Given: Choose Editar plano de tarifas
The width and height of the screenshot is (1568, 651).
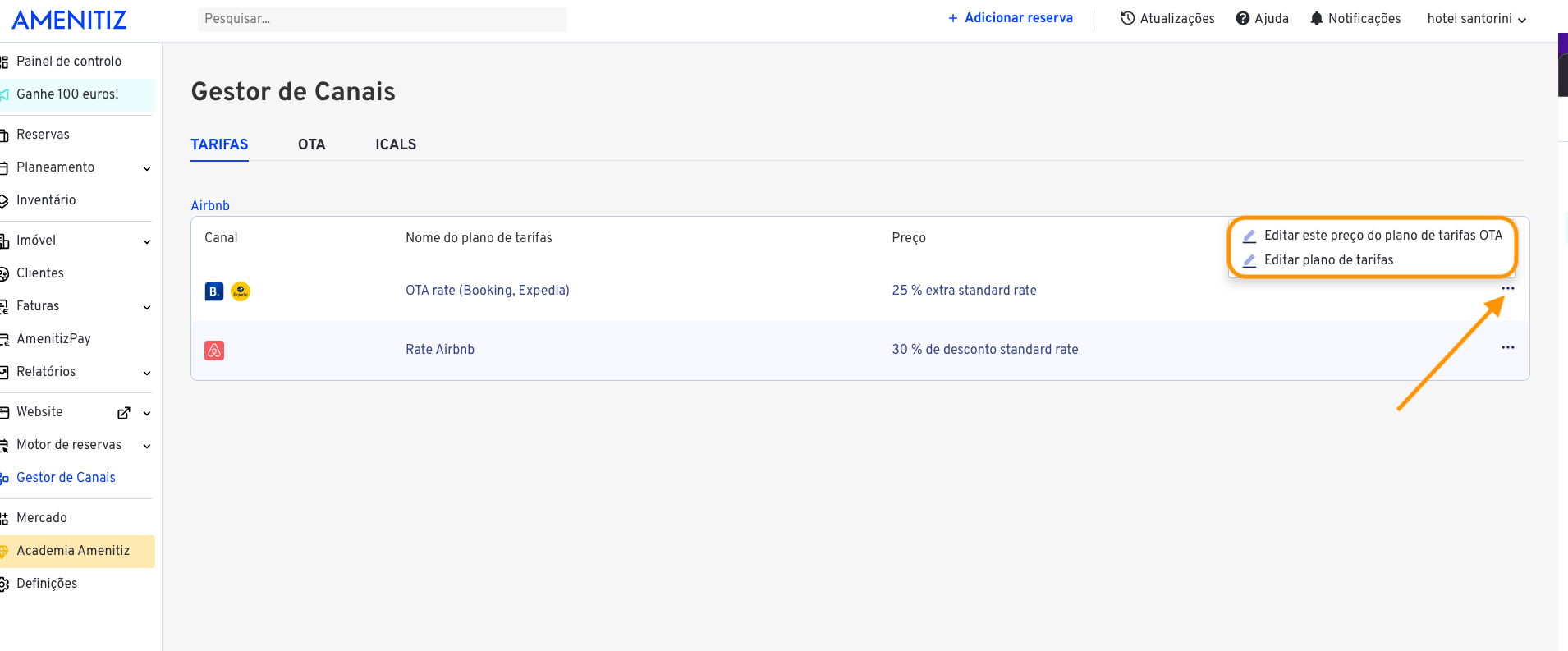Looking at the screenshot, I should click(1328, 260).
